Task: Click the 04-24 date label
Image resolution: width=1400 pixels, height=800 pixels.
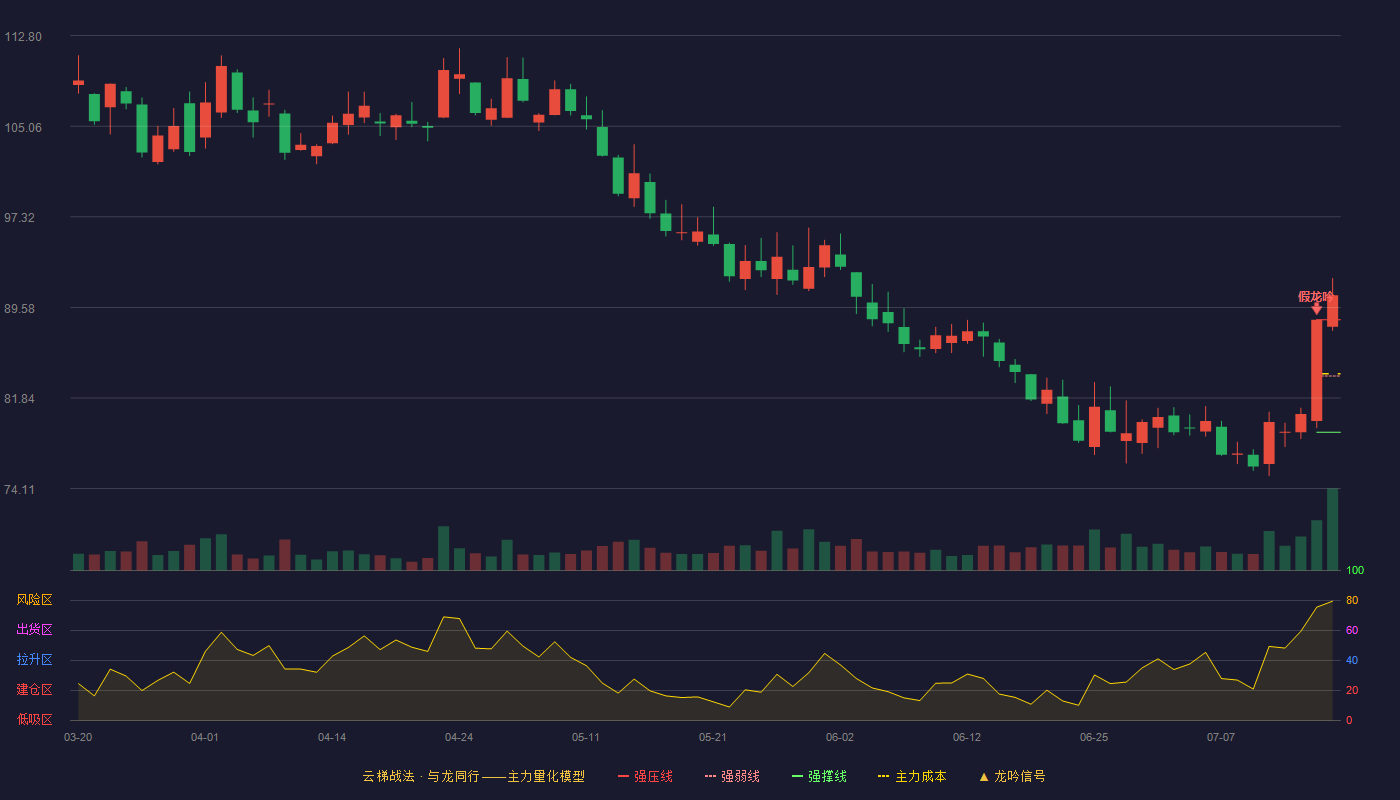Action: pos(459,737)
